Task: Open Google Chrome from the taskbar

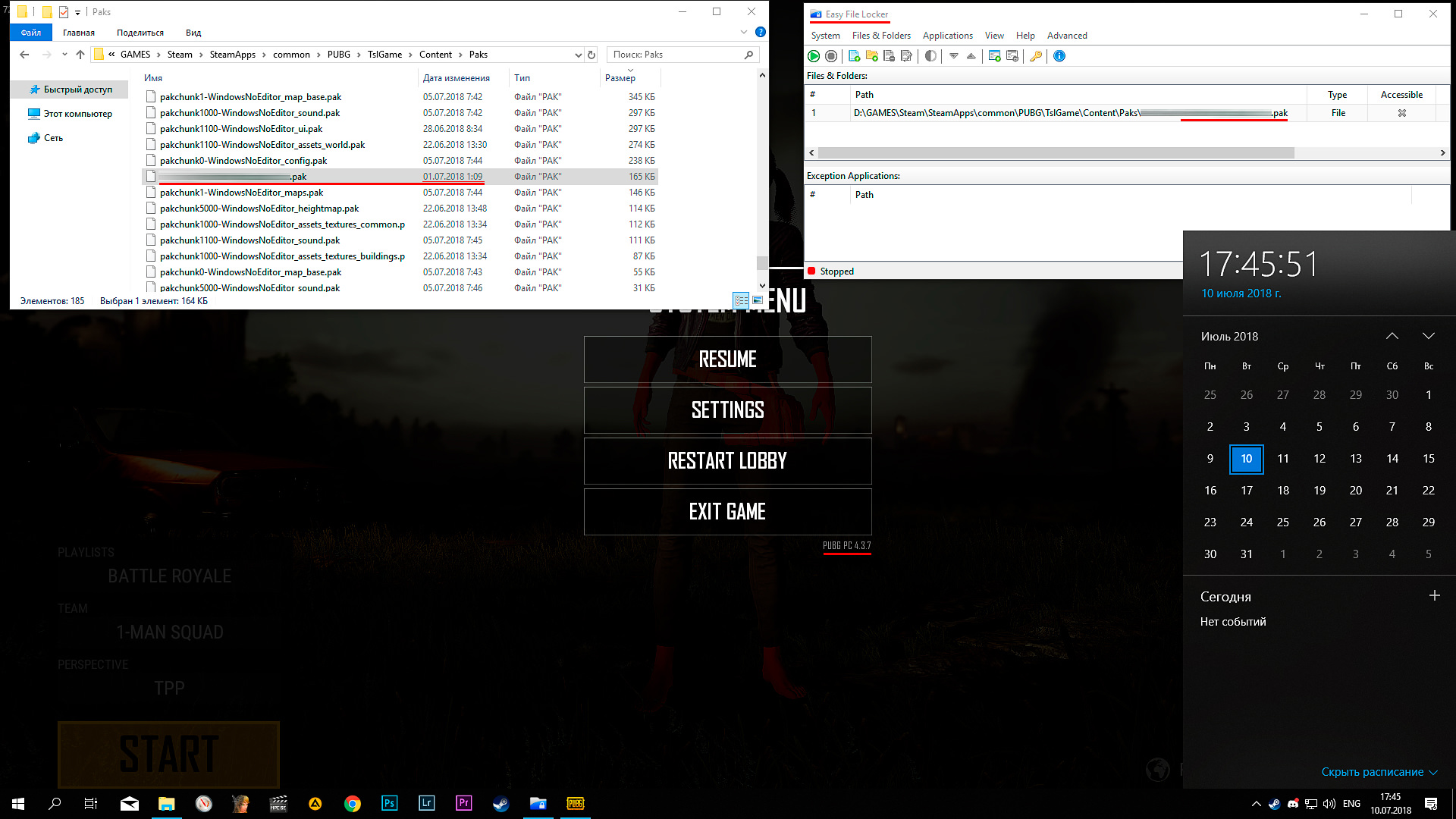Action: pos(352,803)
